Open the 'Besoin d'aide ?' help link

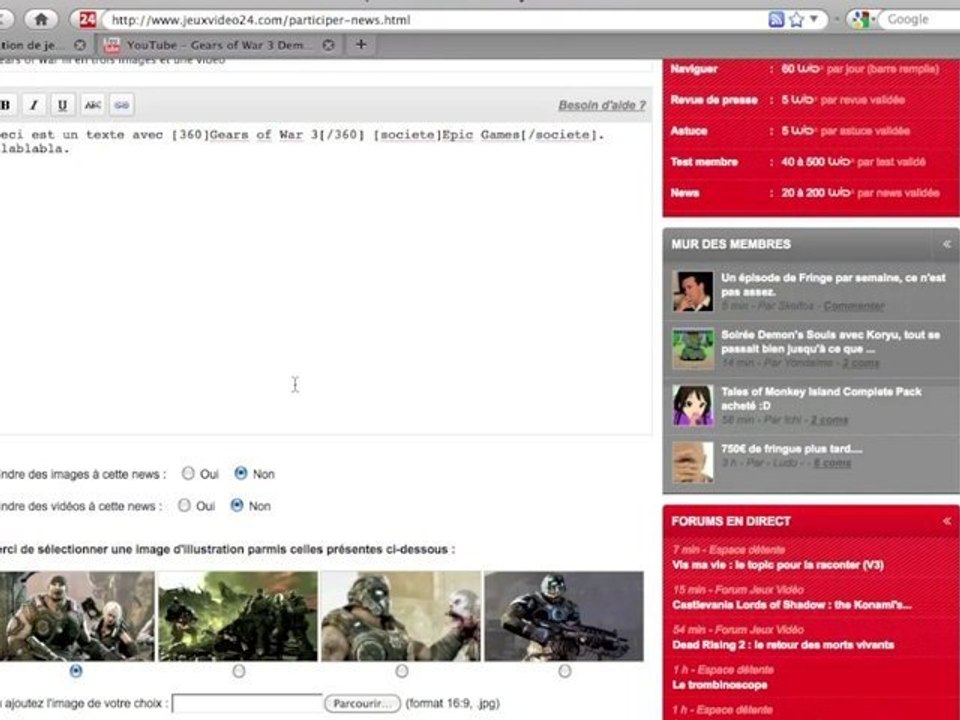click(x=602, y=105)
